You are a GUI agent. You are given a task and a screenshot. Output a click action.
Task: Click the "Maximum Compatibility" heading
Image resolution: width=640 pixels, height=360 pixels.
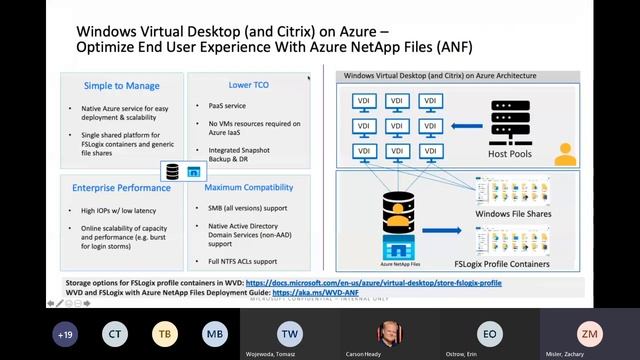click(x=249, y=187)
